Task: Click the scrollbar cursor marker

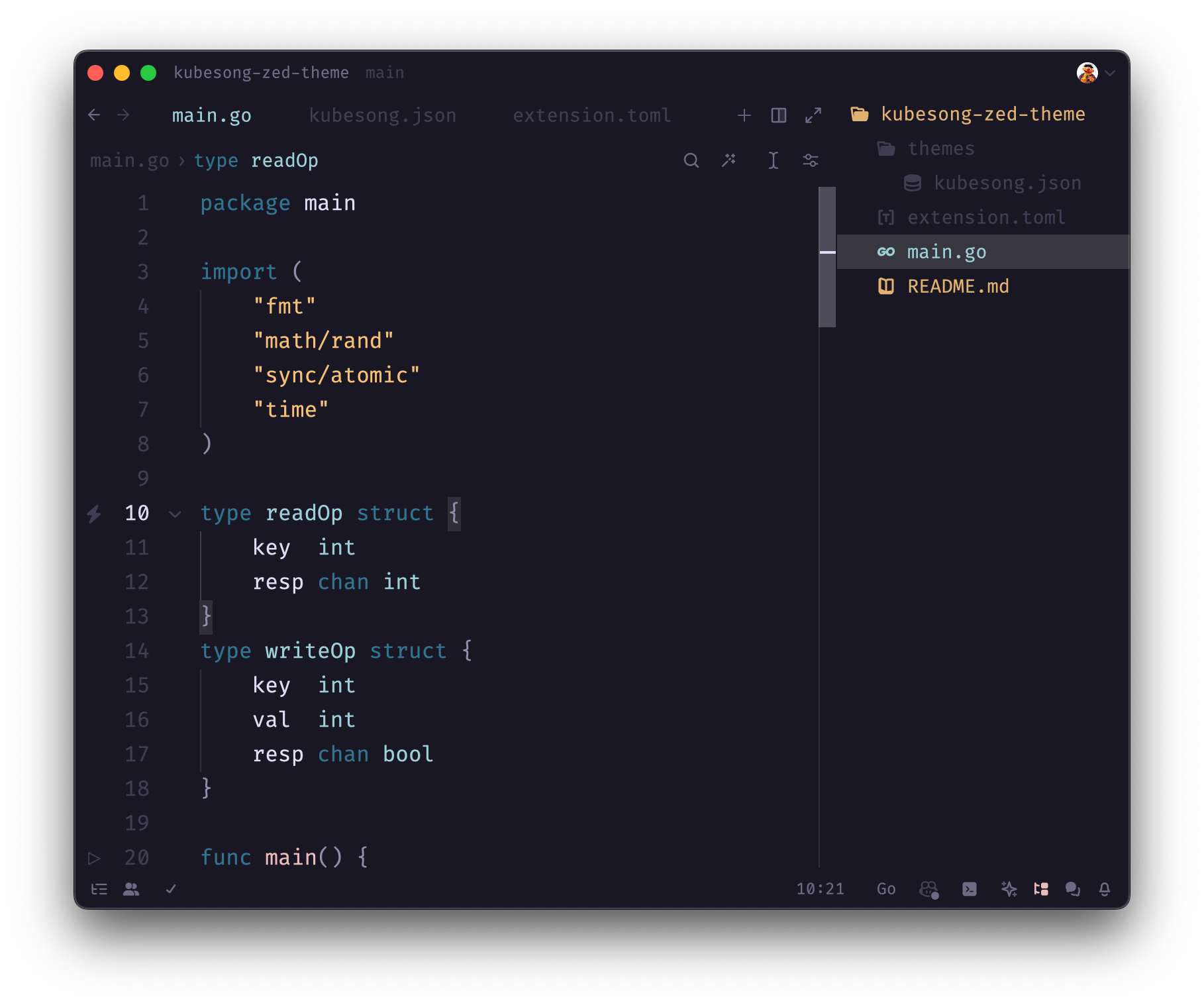Action: 827,252
